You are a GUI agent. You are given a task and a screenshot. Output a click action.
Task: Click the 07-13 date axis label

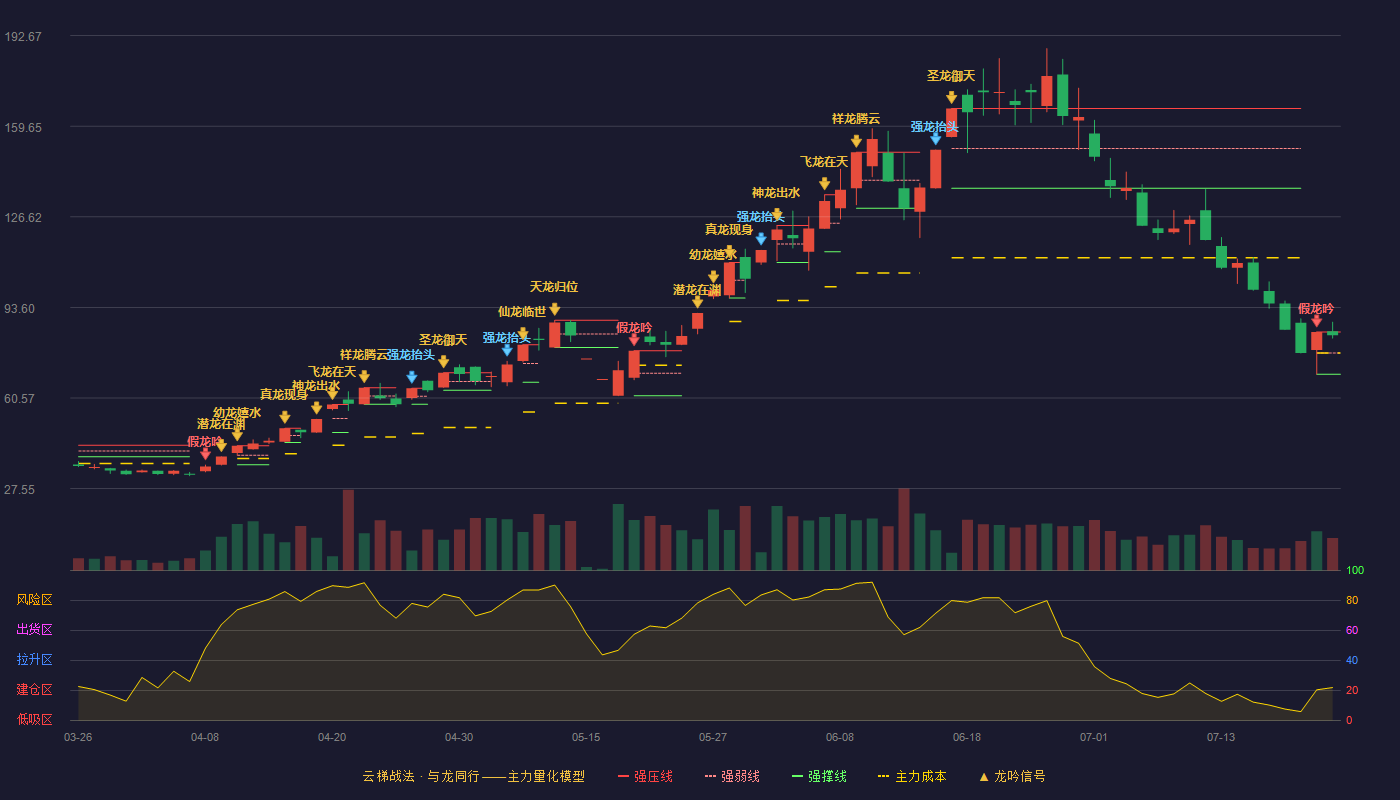click(1221, 737)
